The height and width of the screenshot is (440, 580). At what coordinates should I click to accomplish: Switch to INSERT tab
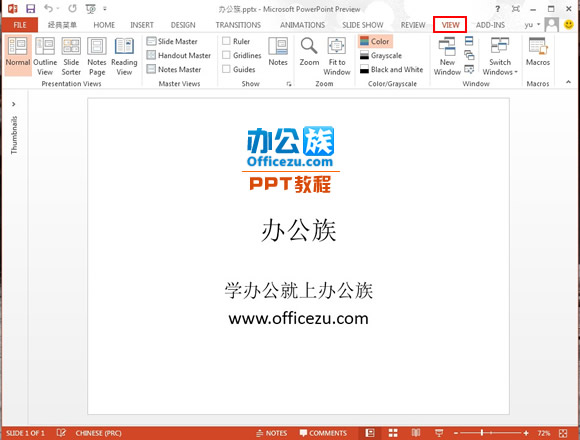(x=142, y=25)
